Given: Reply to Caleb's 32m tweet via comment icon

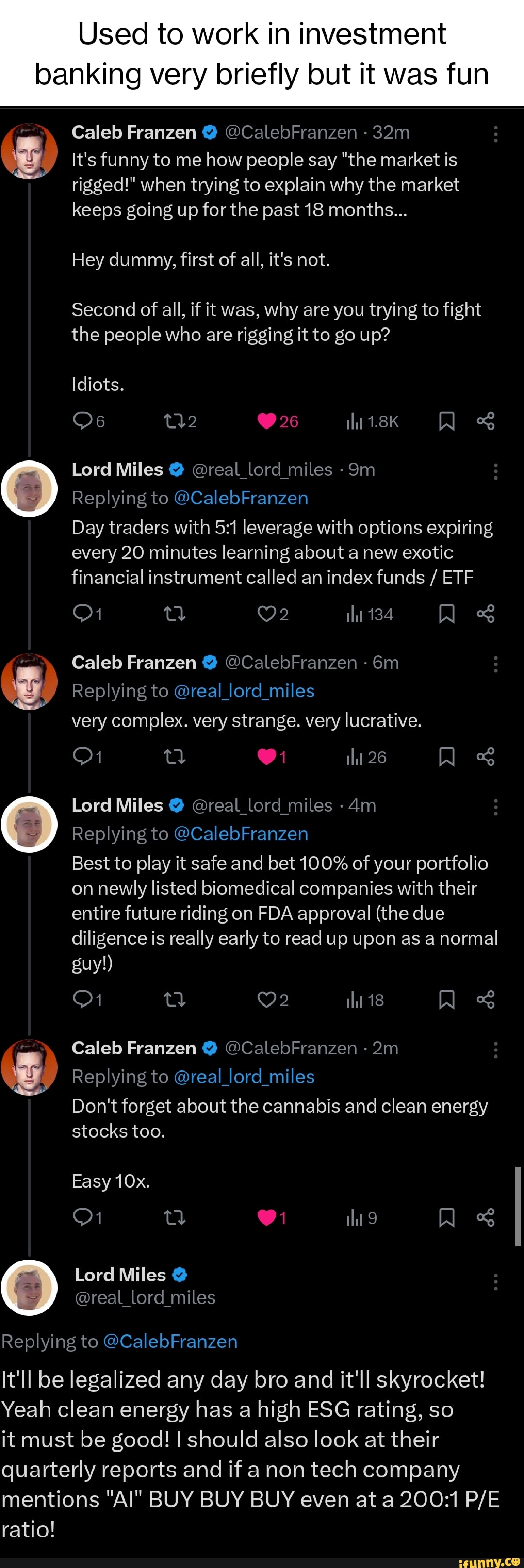Looking at the screenshot, I should click(82, 421).
